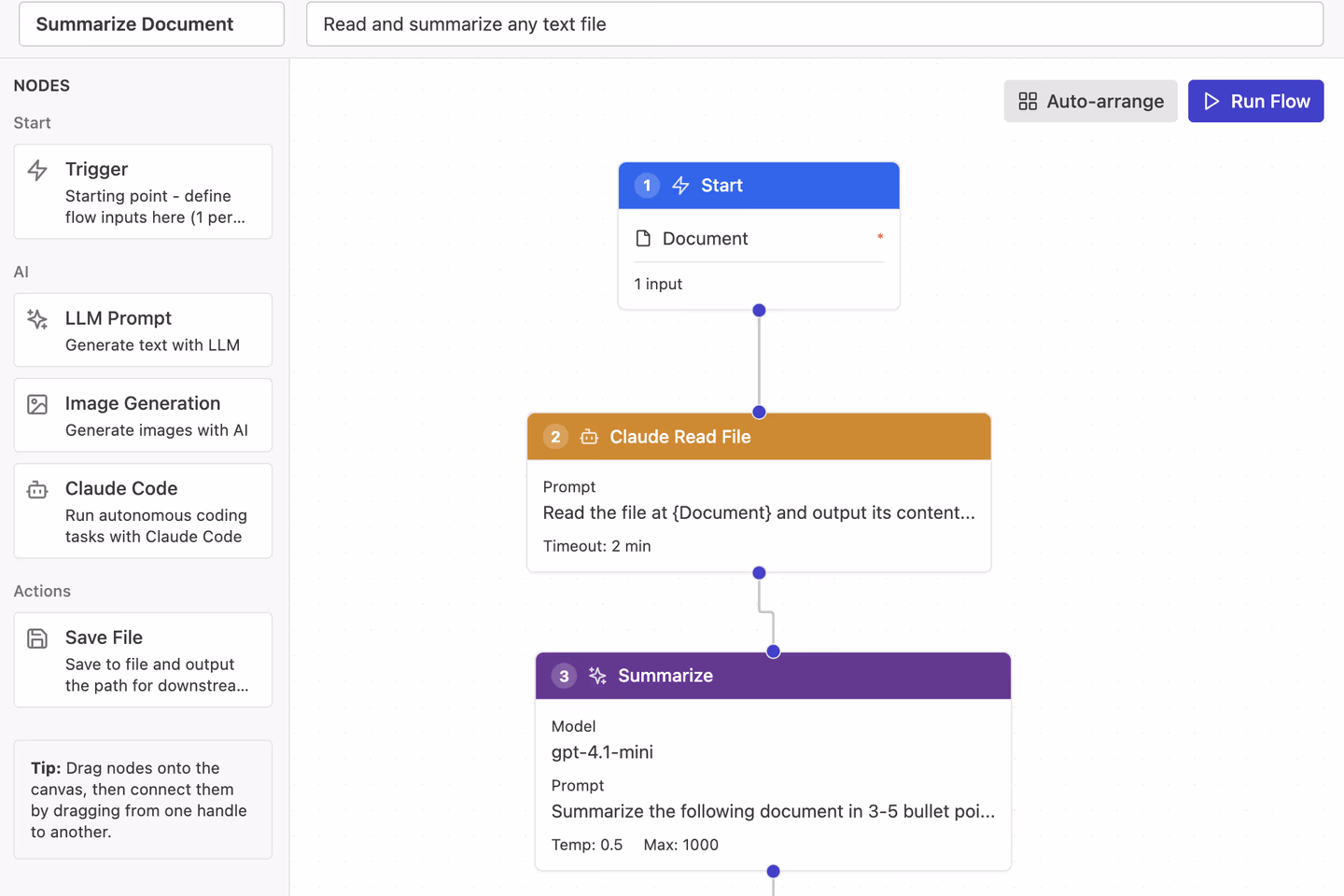Click the Document input row in Start node

click(759, 238)
